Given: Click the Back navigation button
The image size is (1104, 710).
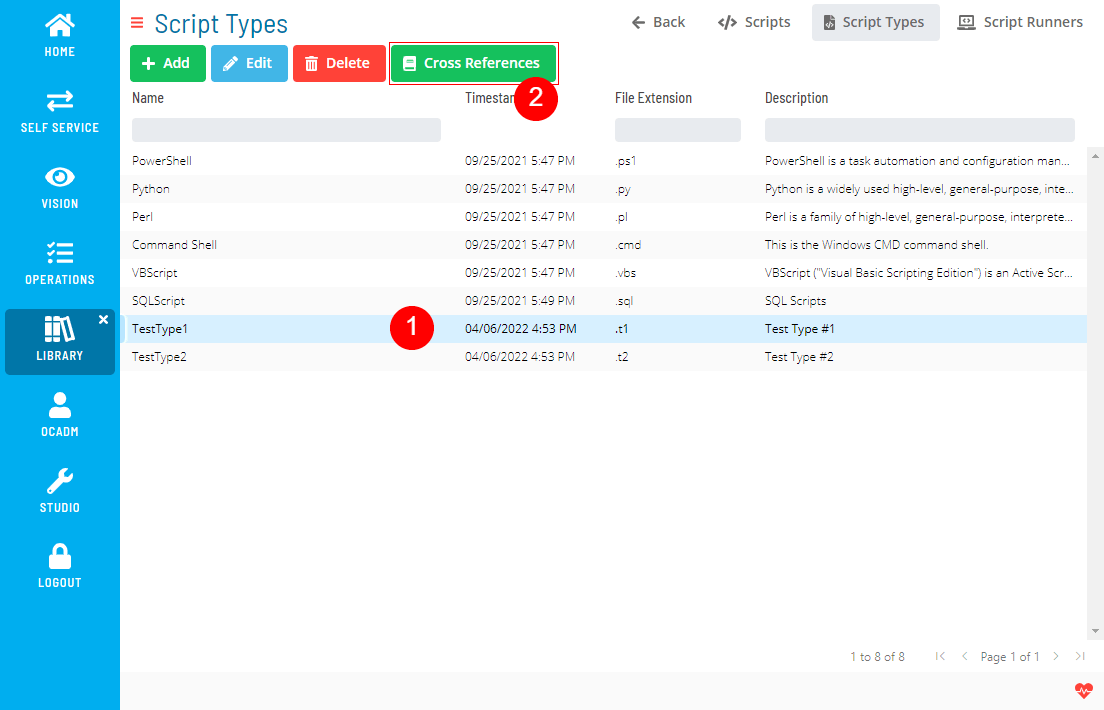Looking at the screenshot, I should point(658,22).
